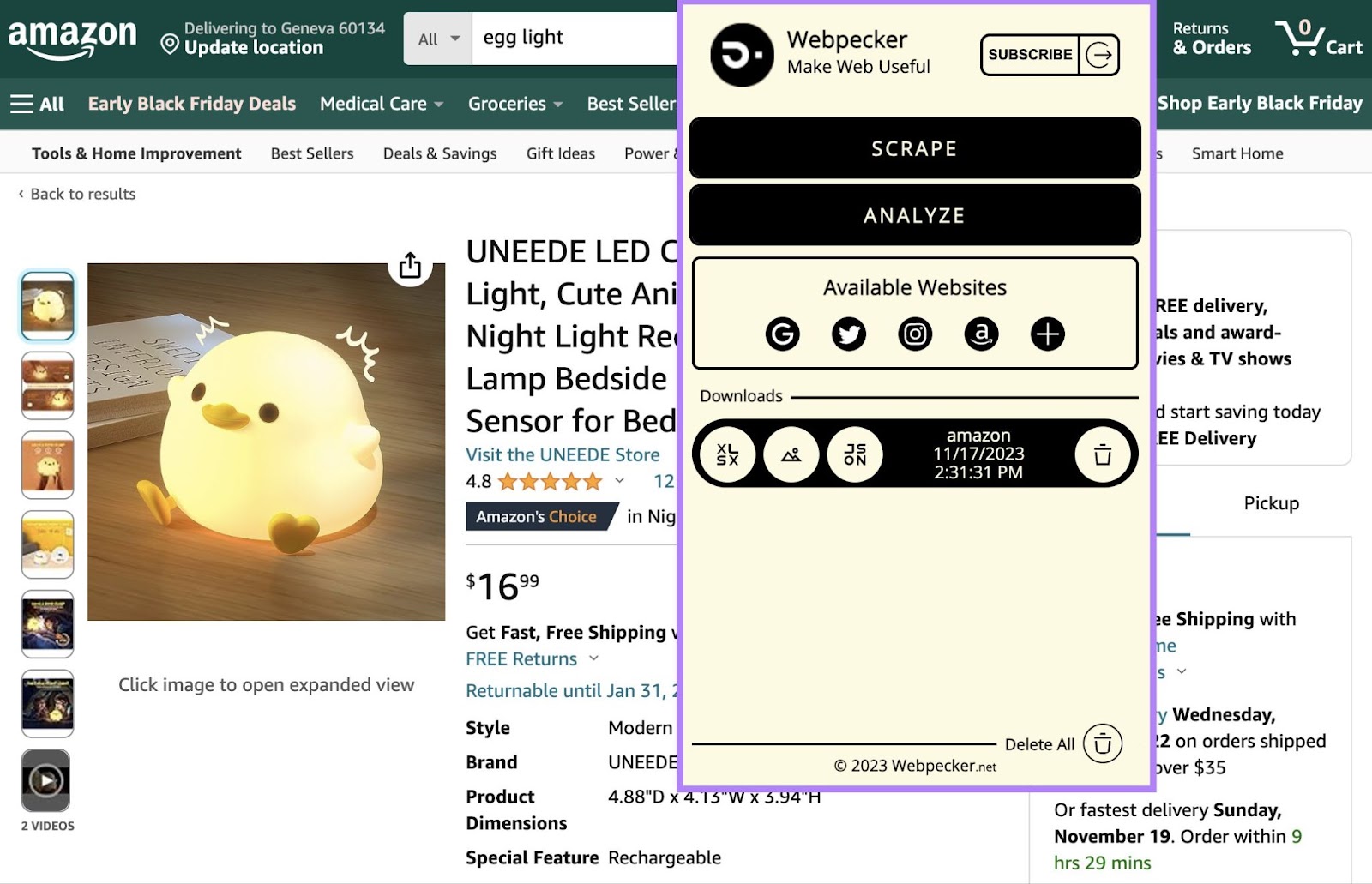Open Smart Home menu item

coord(1237,153)
